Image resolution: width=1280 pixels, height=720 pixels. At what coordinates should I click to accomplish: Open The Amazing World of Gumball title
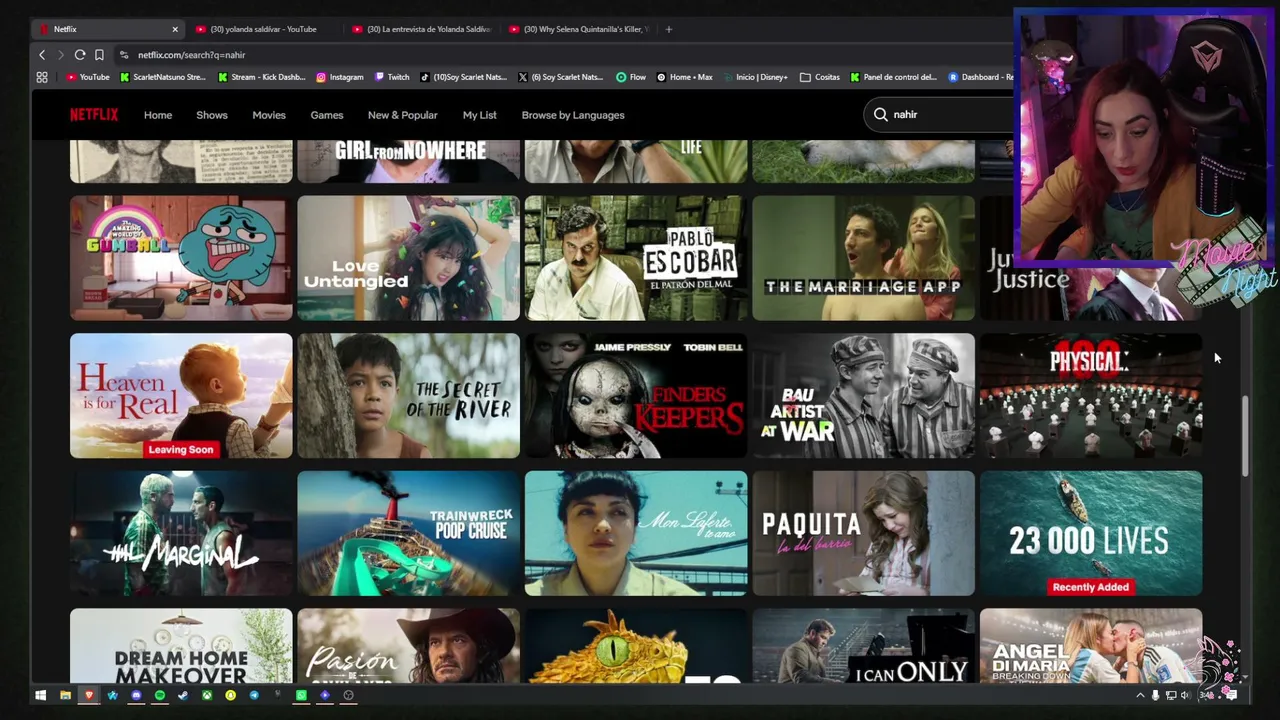181,258
